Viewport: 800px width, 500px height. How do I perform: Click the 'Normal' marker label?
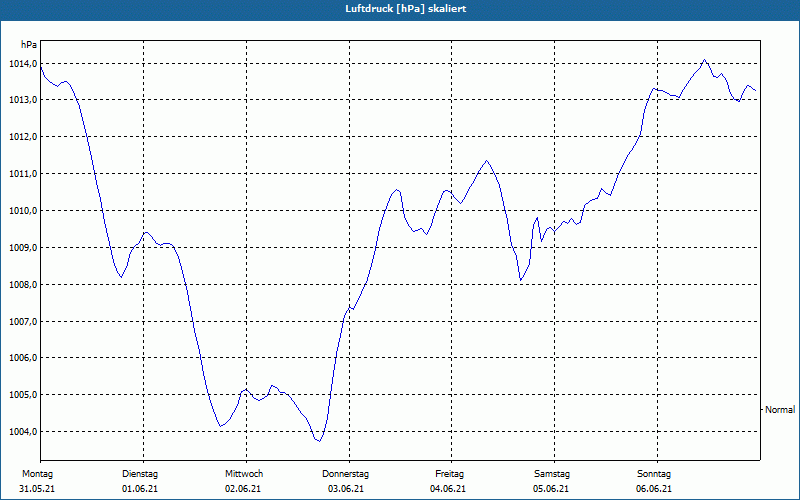point(780,410)
